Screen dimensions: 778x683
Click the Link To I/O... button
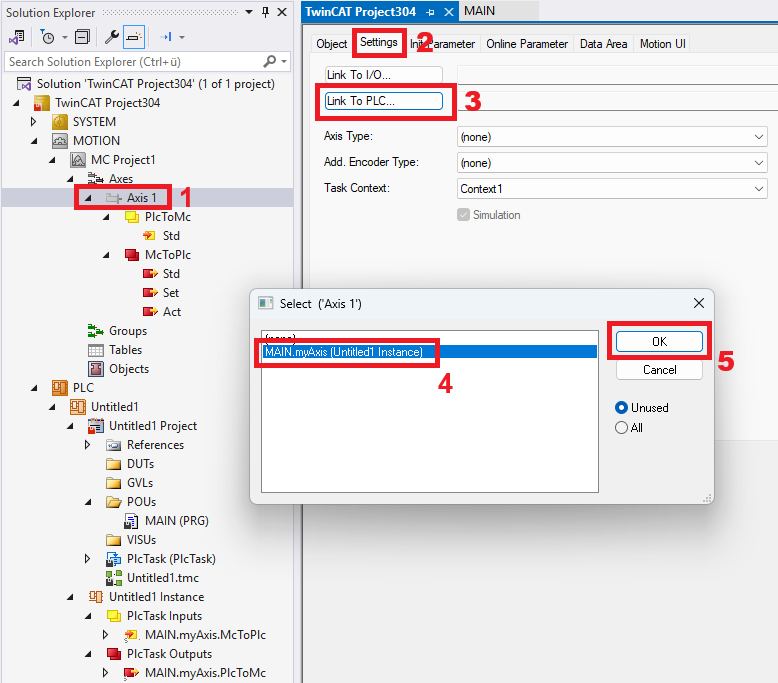[384, 75]
